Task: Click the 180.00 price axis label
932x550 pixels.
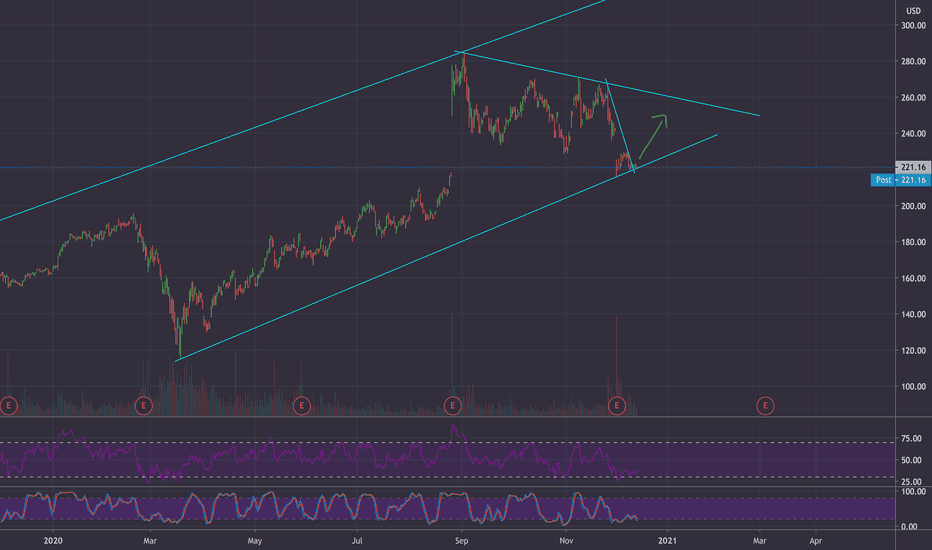Action: [914, 242]
